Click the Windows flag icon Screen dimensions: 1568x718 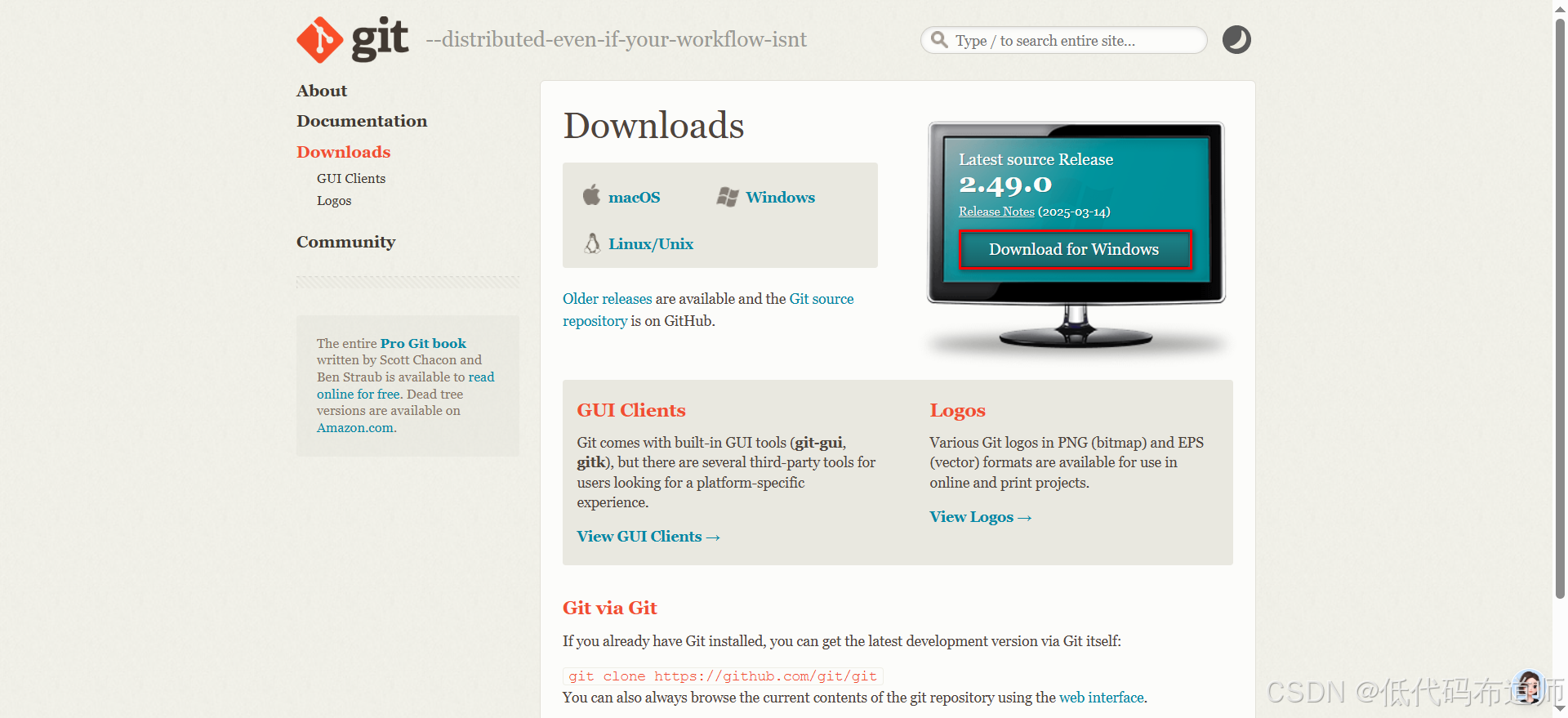(727, 197)
